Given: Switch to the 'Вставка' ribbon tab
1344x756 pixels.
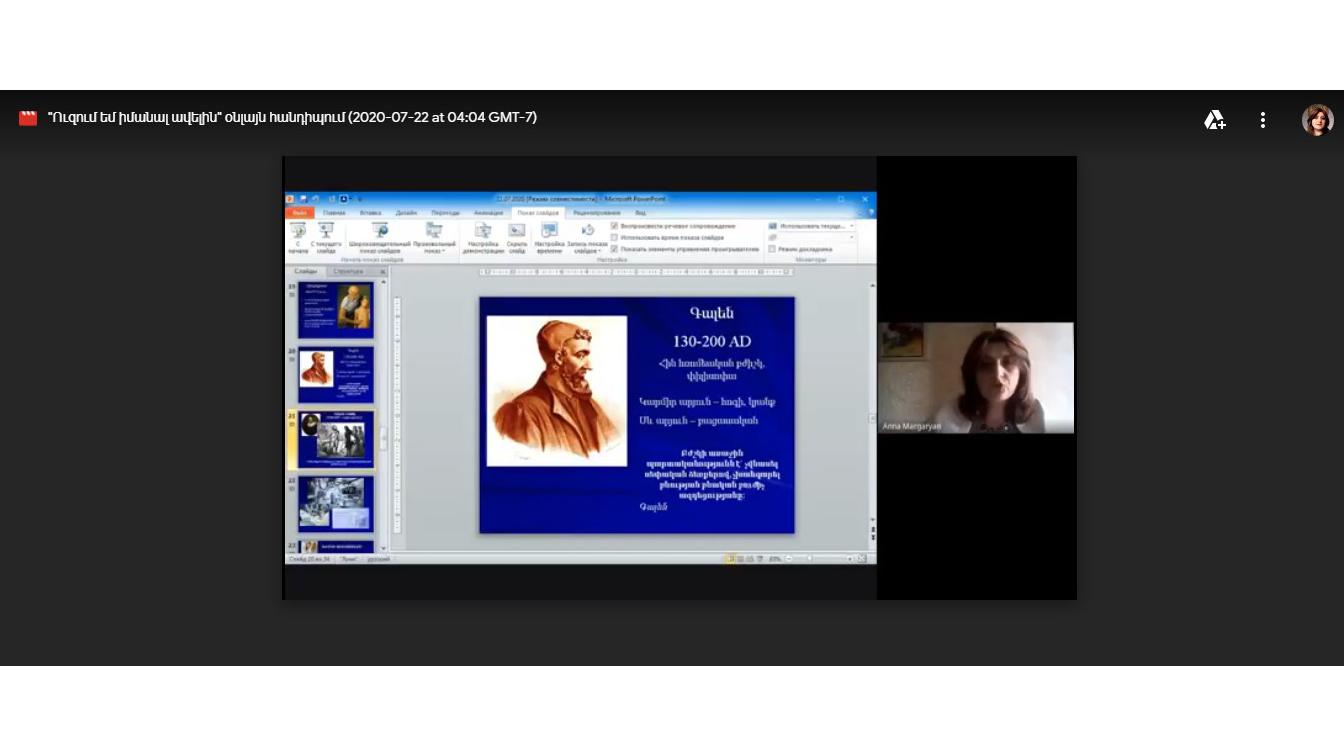Looking at the screenshot, I should [370, 213].
